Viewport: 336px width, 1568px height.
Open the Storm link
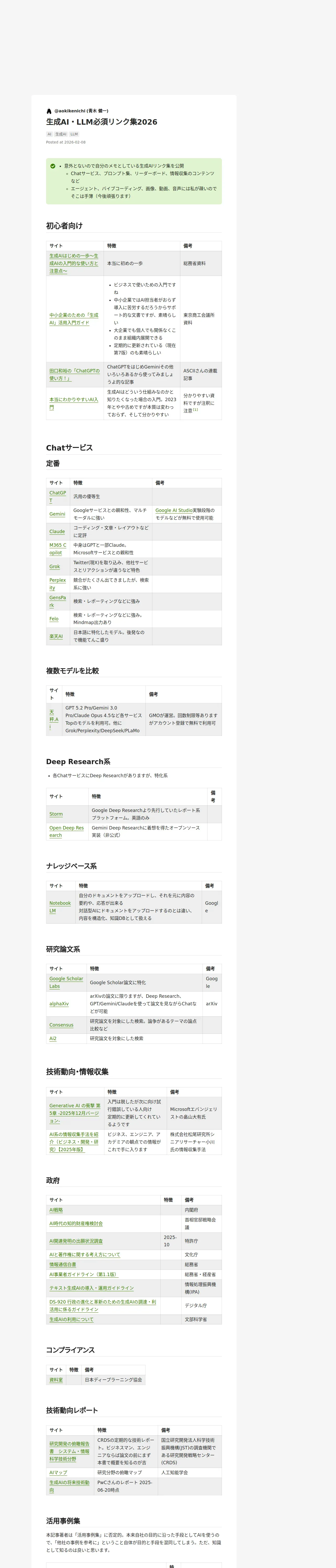click(56, 814)
